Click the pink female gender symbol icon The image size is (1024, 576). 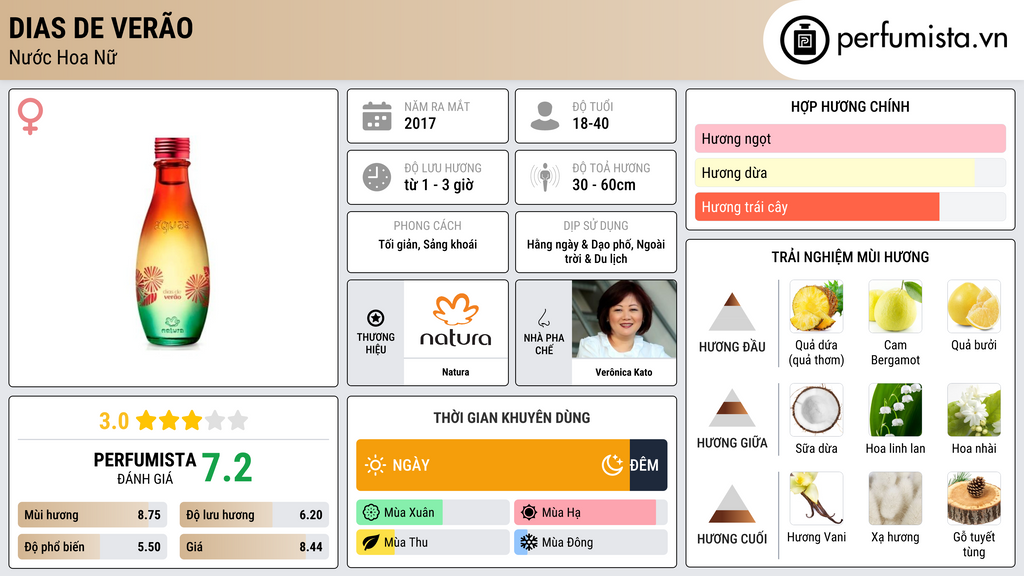30,116
